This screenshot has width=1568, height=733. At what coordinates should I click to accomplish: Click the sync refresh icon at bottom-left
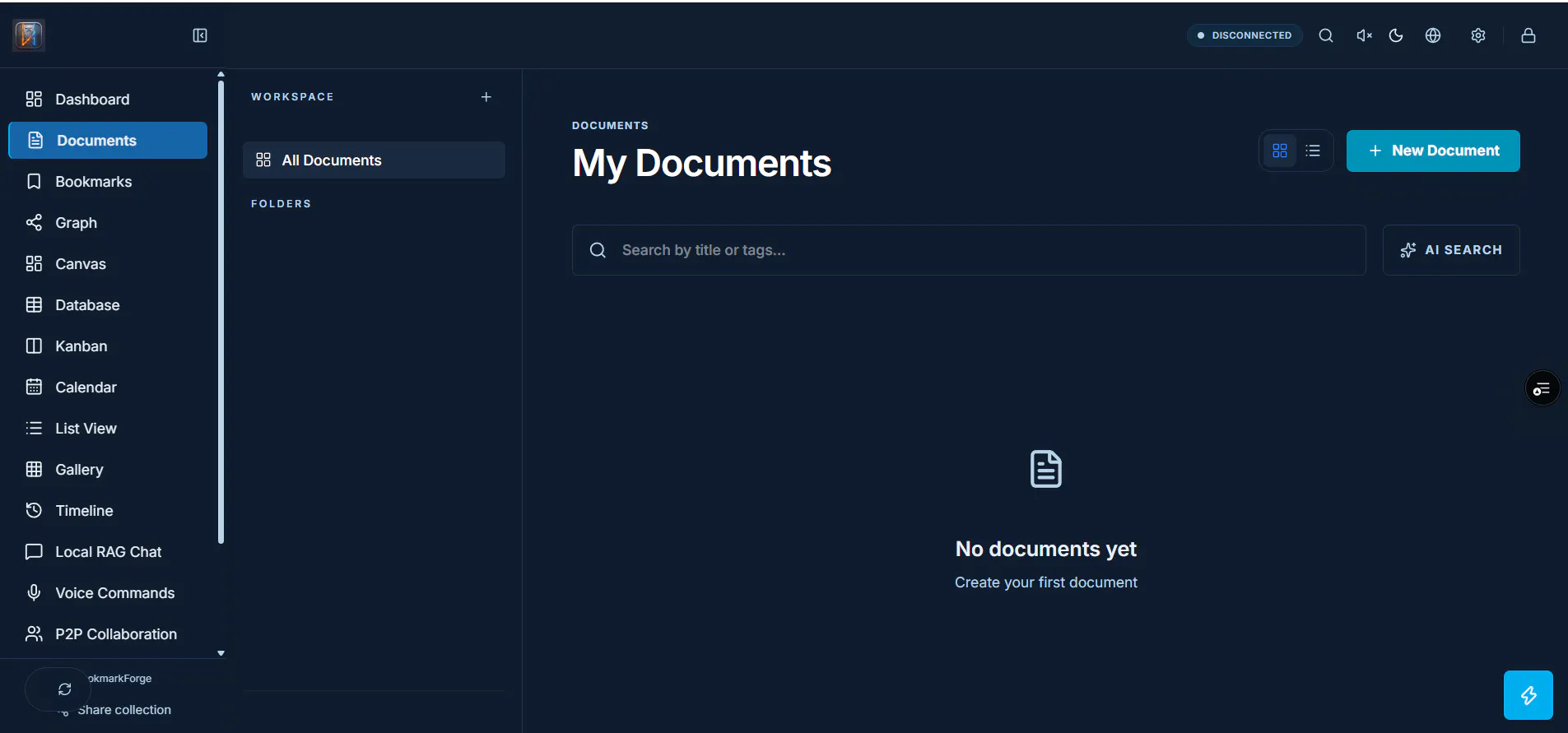coord(65,689)
